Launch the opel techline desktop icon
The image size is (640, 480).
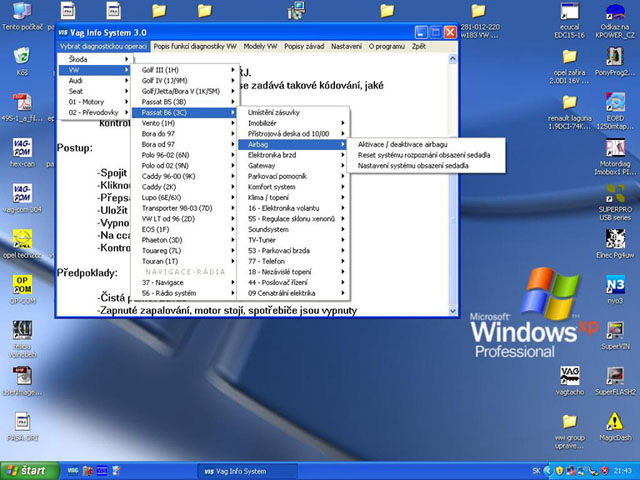22,244
